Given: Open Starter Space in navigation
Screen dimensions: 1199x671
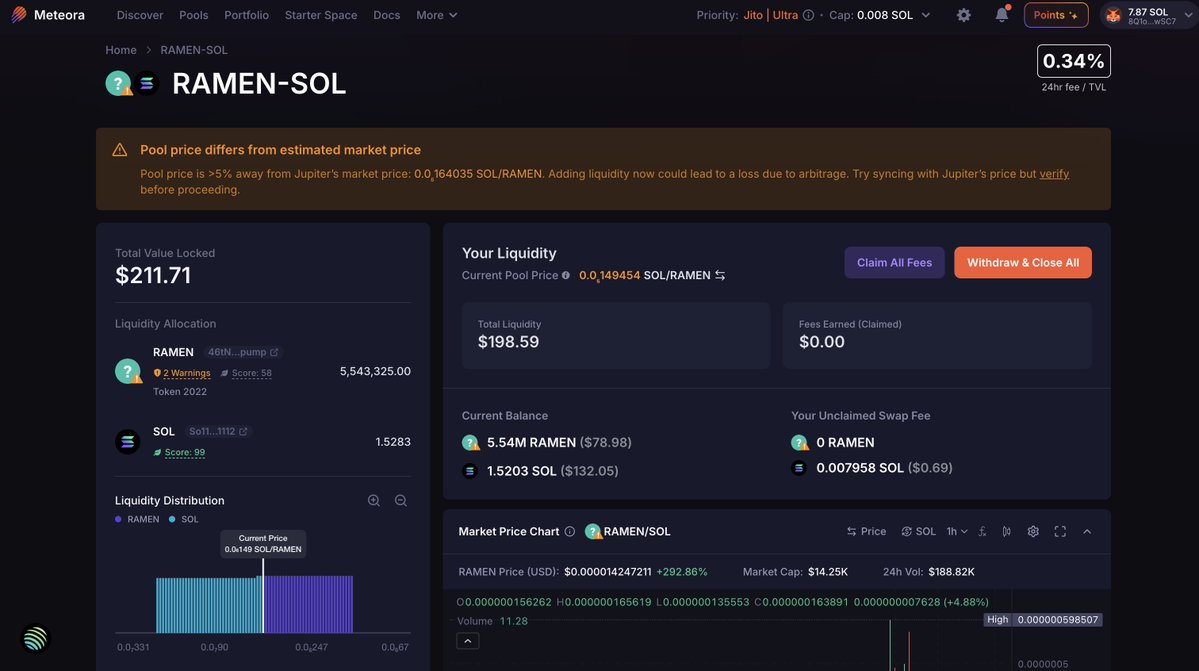Looking at the screenshot, I should point(320,15).
